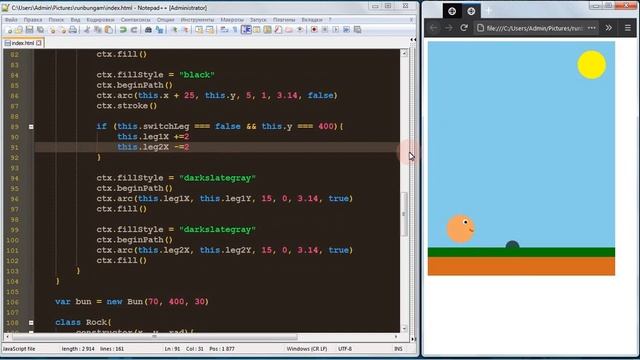Open the Поиск menu
The image size is (640, 360).
(56, 20)
